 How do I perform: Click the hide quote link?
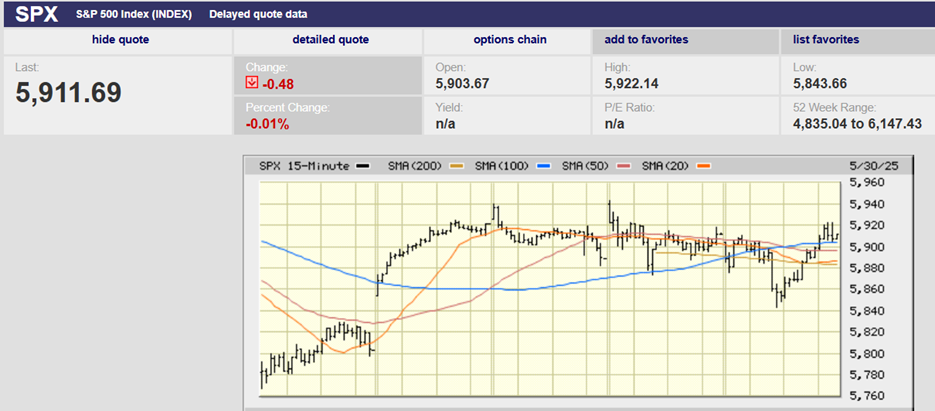(120, 40)
